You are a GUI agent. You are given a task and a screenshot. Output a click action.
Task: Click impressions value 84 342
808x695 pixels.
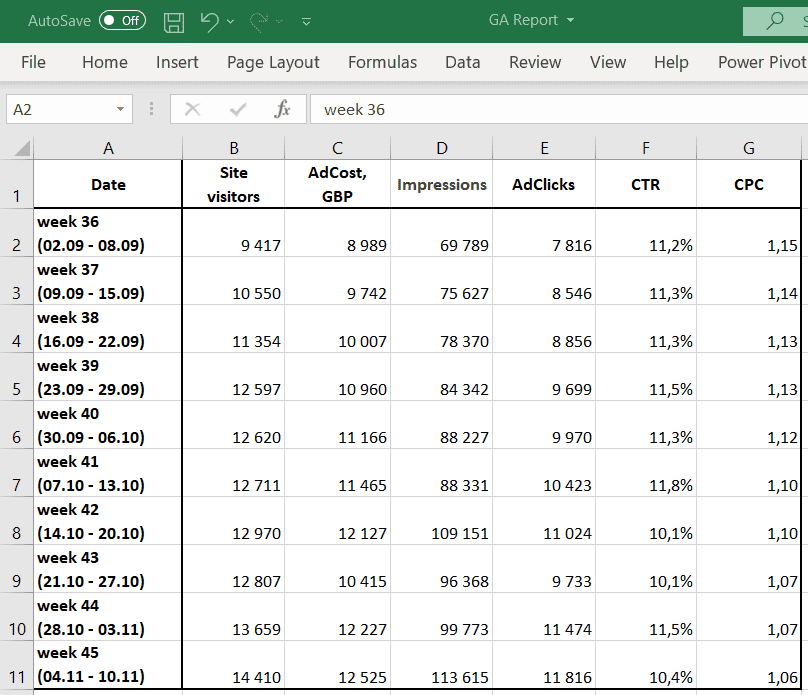pos(442,377)
